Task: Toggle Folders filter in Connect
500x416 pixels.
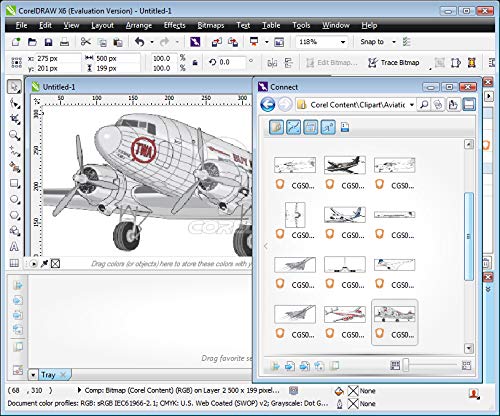Action: 276,127
